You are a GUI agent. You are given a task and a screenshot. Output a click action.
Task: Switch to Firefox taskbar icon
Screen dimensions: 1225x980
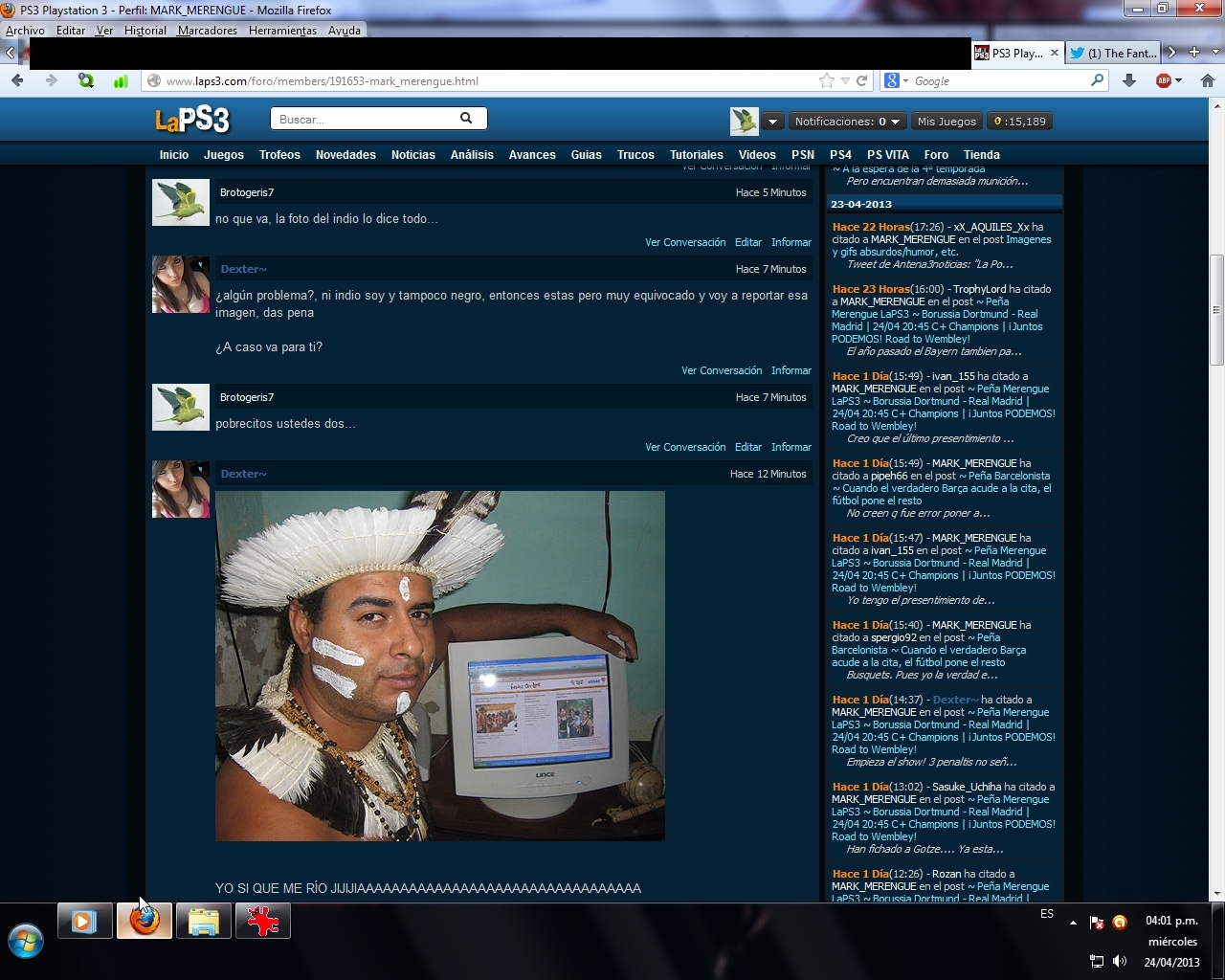pyautogui.click(x=145, y=922)
